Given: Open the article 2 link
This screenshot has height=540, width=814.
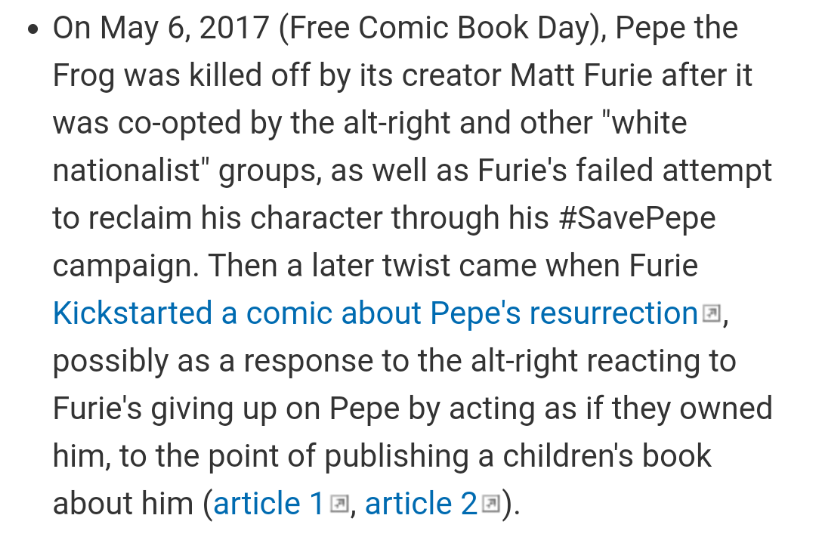Looking at the screenshot, I should pyautogui.click(x=421, y=504).
